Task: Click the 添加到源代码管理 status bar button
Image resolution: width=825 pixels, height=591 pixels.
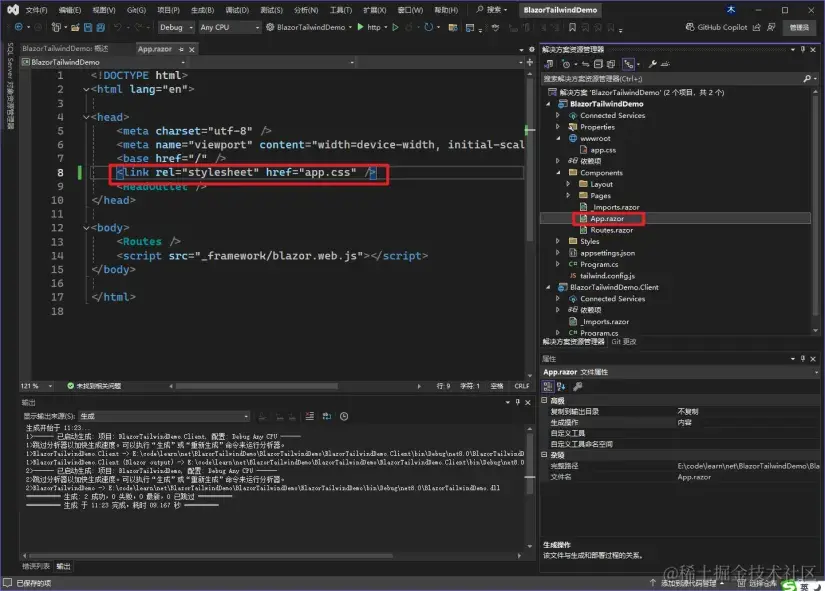Action: click(688, 583)
